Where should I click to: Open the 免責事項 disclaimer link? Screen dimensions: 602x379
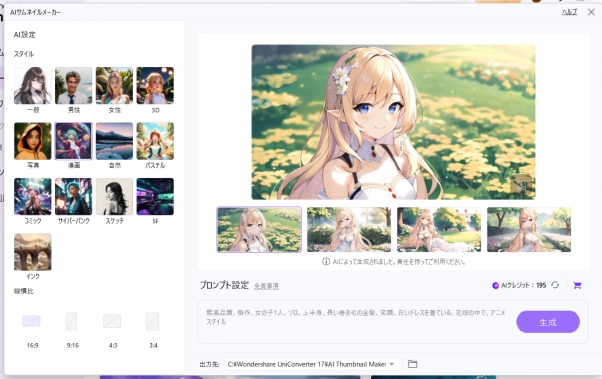[266, 286]
